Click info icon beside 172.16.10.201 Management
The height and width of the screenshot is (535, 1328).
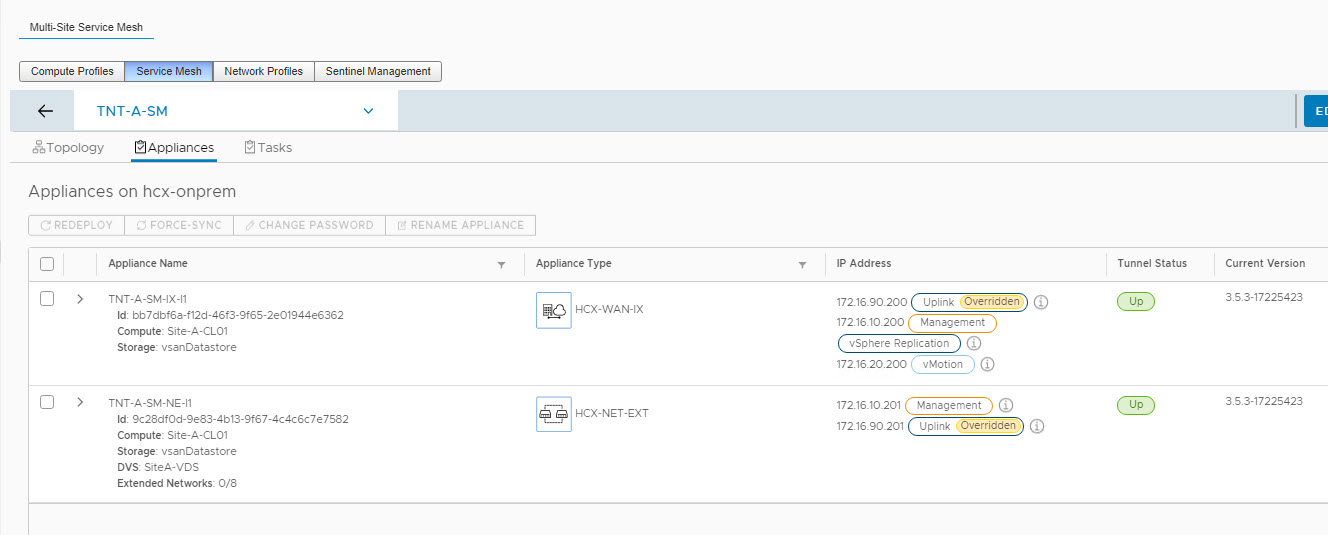[x=1006, y=406]
